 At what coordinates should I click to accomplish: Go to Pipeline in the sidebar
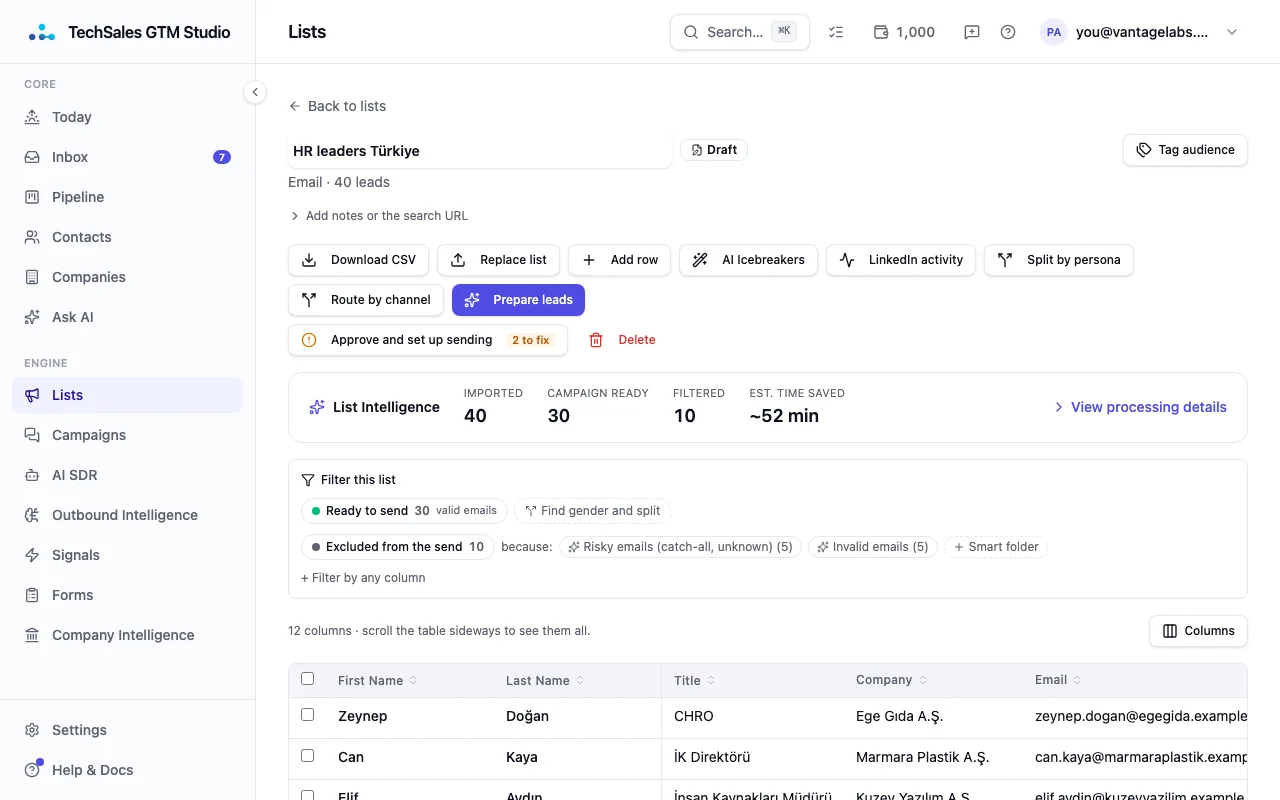(127, 197)
